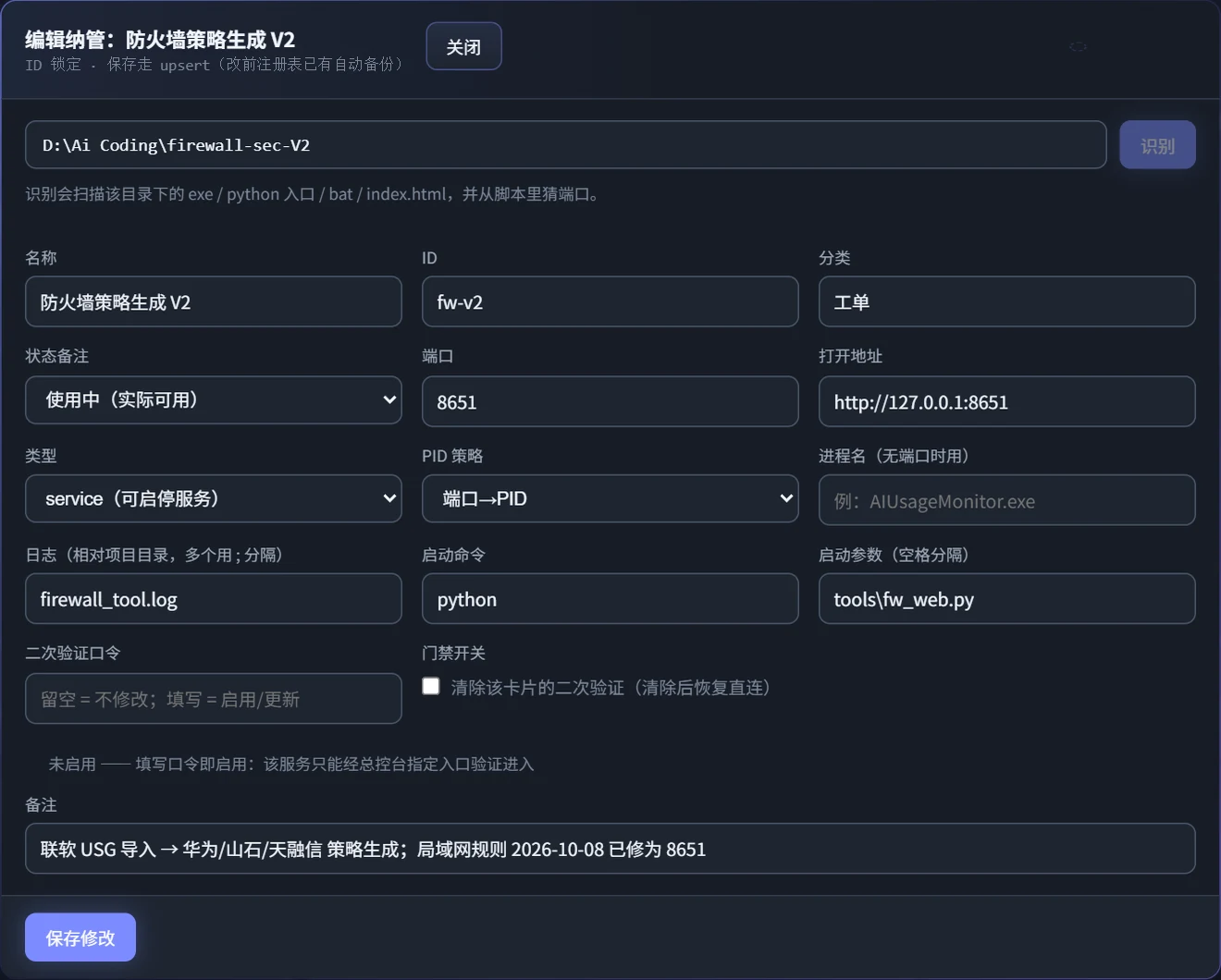Click the 二次验证口令 input field
The width and height of the screenshot is (1221, 980).
point(214,698)
